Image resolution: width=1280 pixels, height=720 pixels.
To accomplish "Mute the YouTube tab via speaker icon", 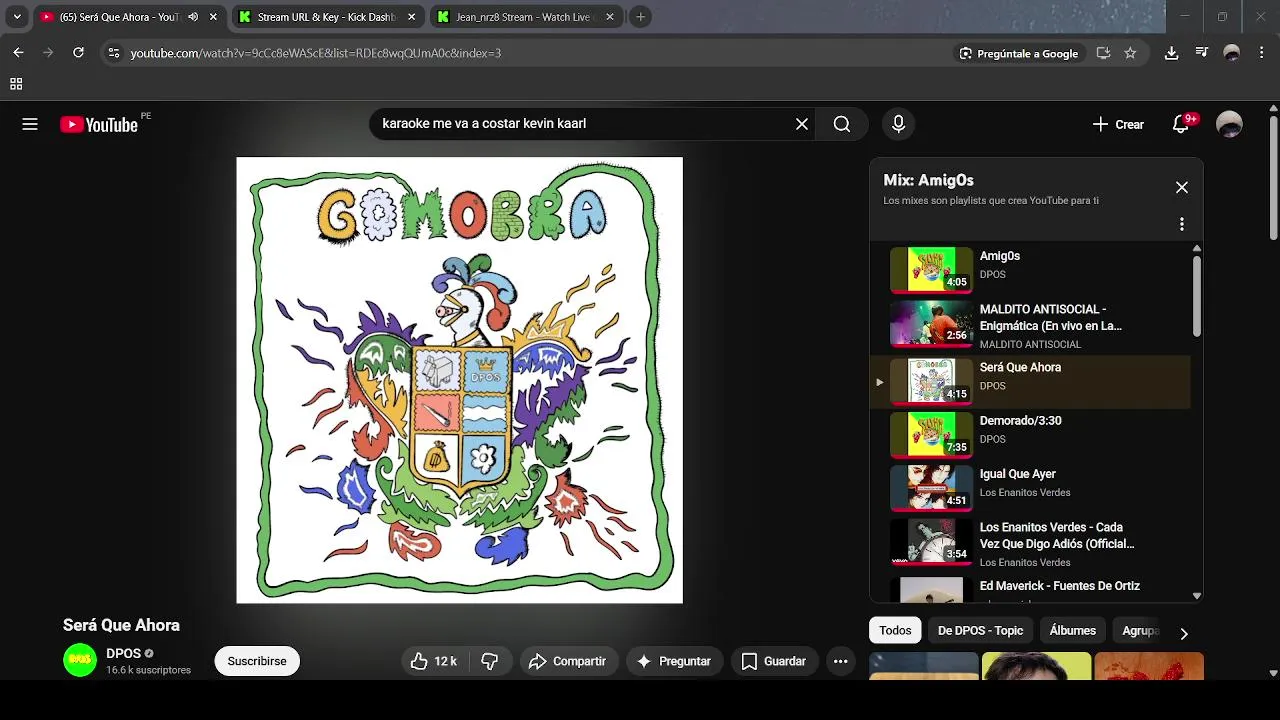I will 193,17.
